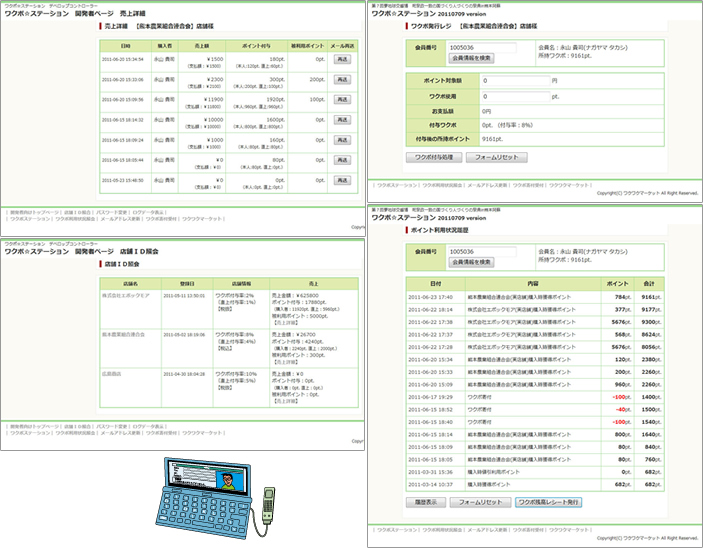Screen dimensions: 703x548
Task: Click member number field in point history page
Action: click(x=482, y=250)
